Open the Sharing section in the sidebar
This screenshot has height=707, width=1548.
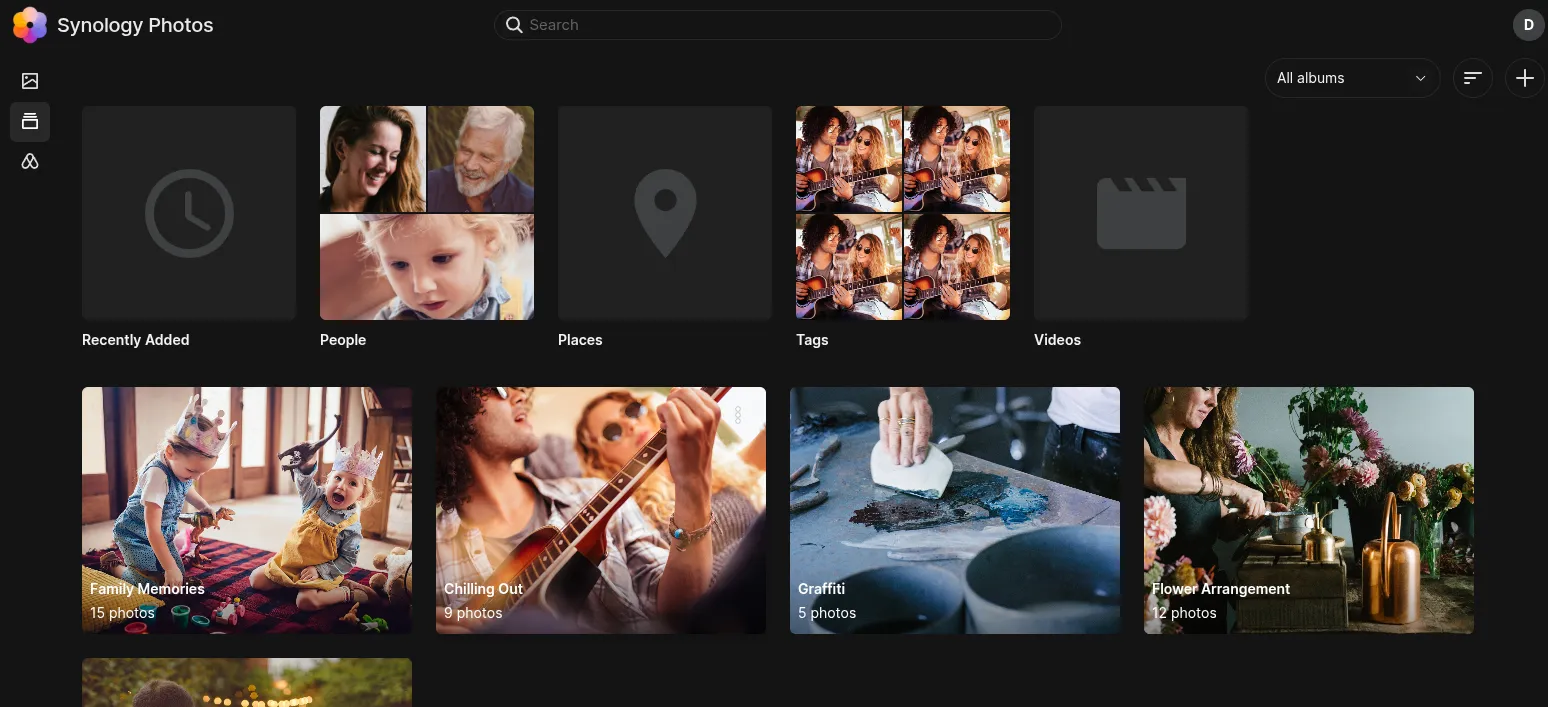30,161
